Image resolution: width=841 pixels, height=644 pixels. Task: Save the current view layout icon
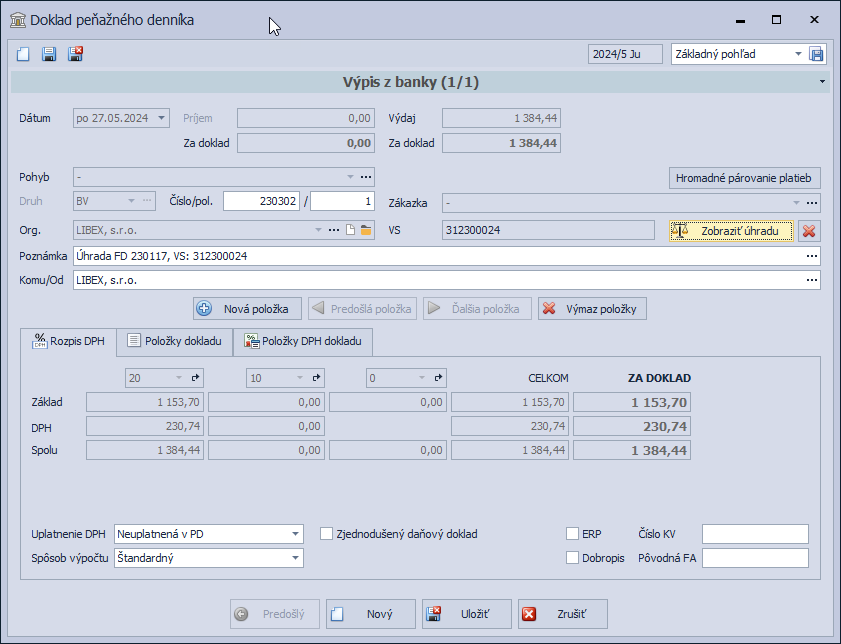pyautogui.click(x=816, y=54)
